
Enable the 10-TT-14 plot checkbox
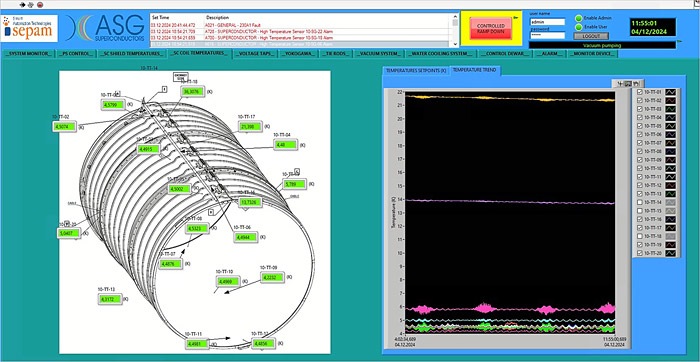point(641,202)
